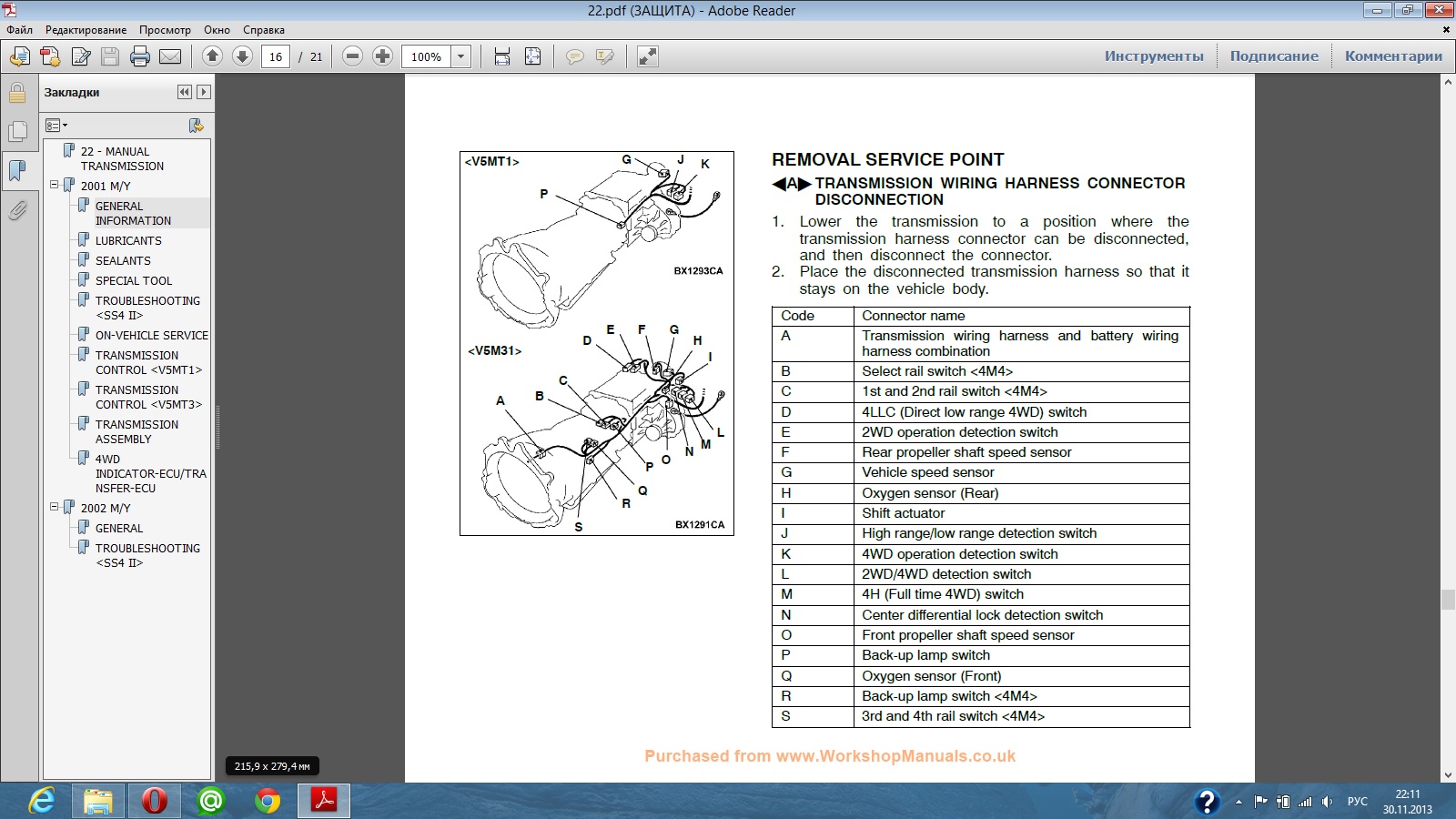Open the Инструменты pane
Image resolution: width=1456 pixels, height=819 pixels.
[1153, 56]
